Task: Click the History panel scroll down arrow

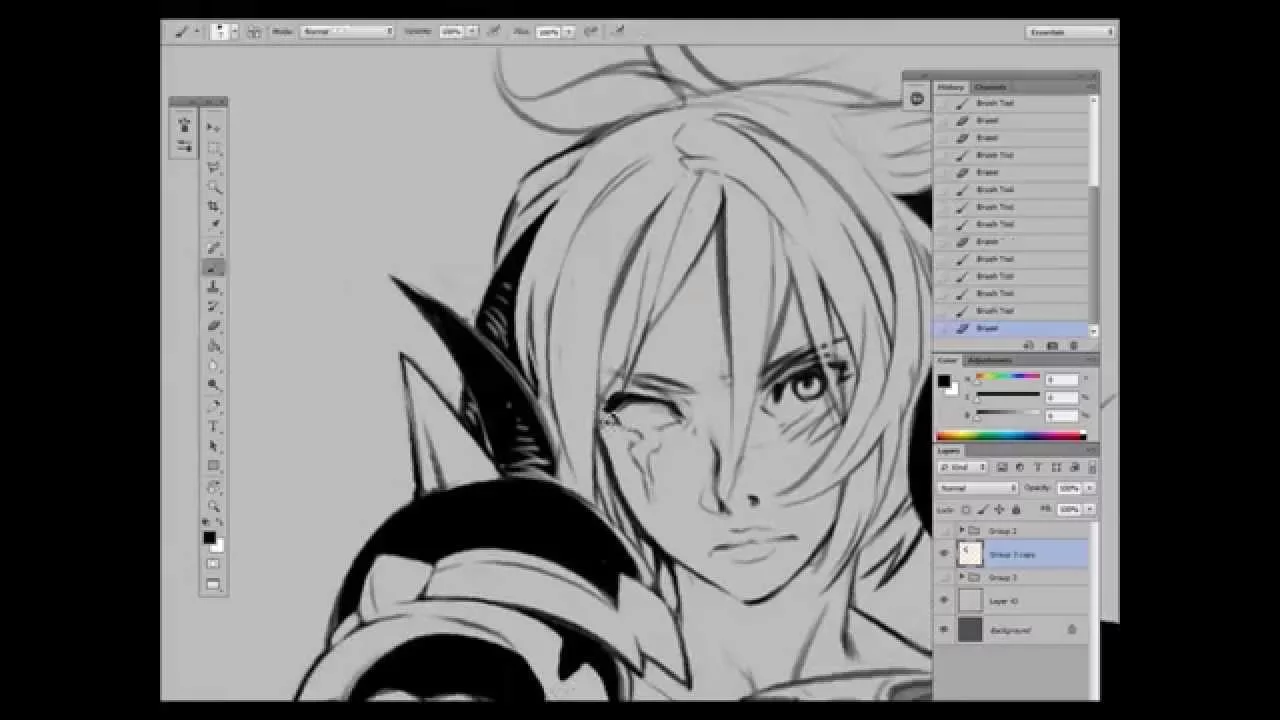Action: (x=1093, y=330)
